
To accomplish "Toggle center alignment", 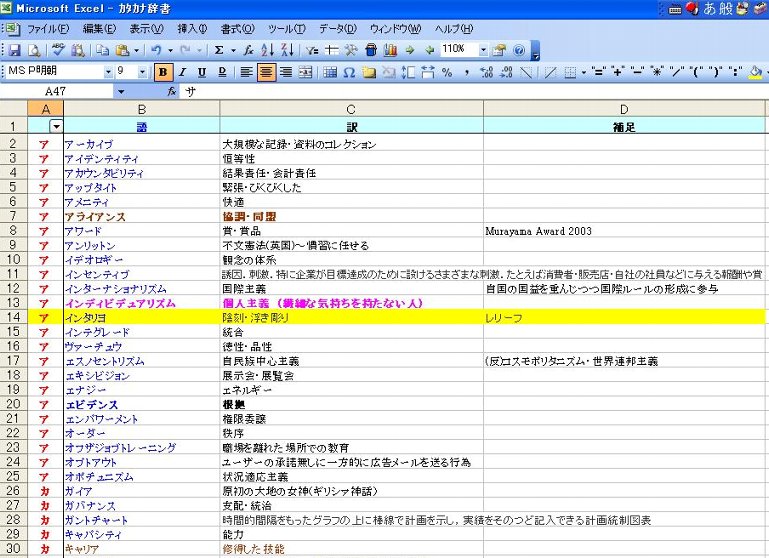I will pos(266,72).
